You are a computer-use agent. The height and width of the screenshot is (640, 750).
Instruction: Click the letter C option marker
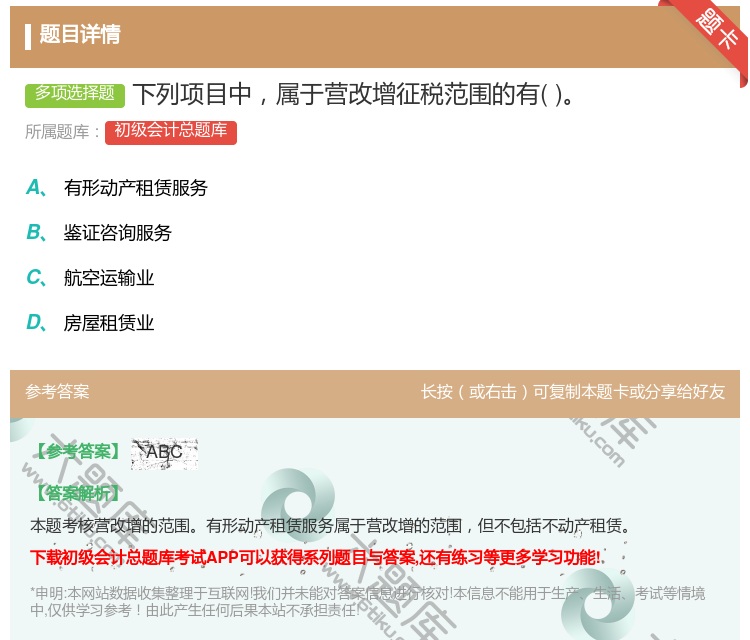(36, 277)
